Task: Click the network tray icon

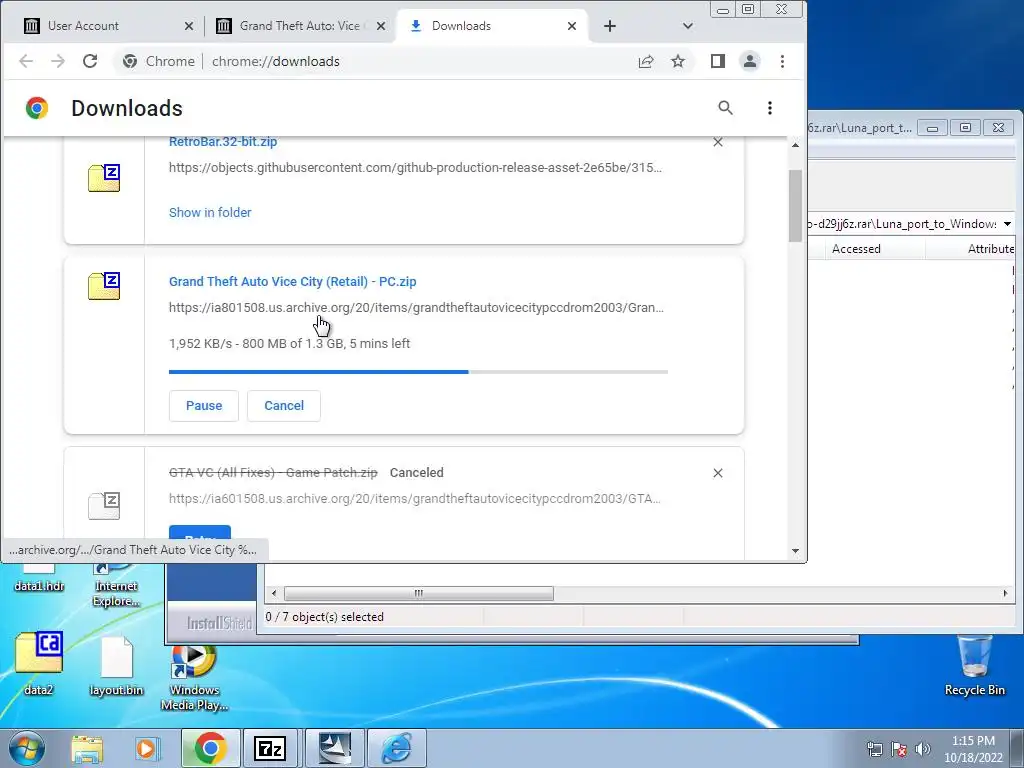Action: coord(874,749)
